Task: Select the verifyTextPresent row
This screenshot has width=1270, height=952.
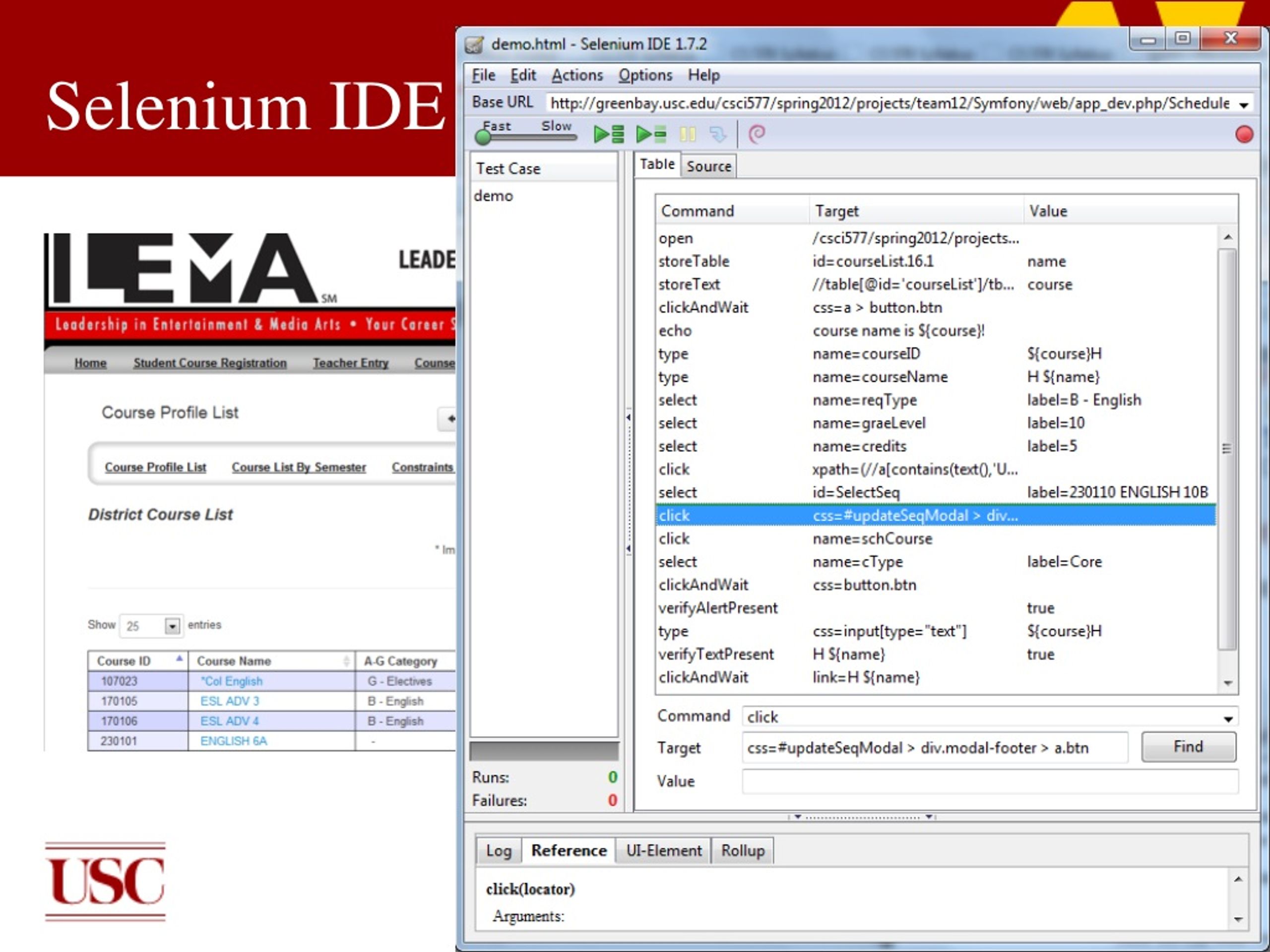Action: click(x=935, y=654)
